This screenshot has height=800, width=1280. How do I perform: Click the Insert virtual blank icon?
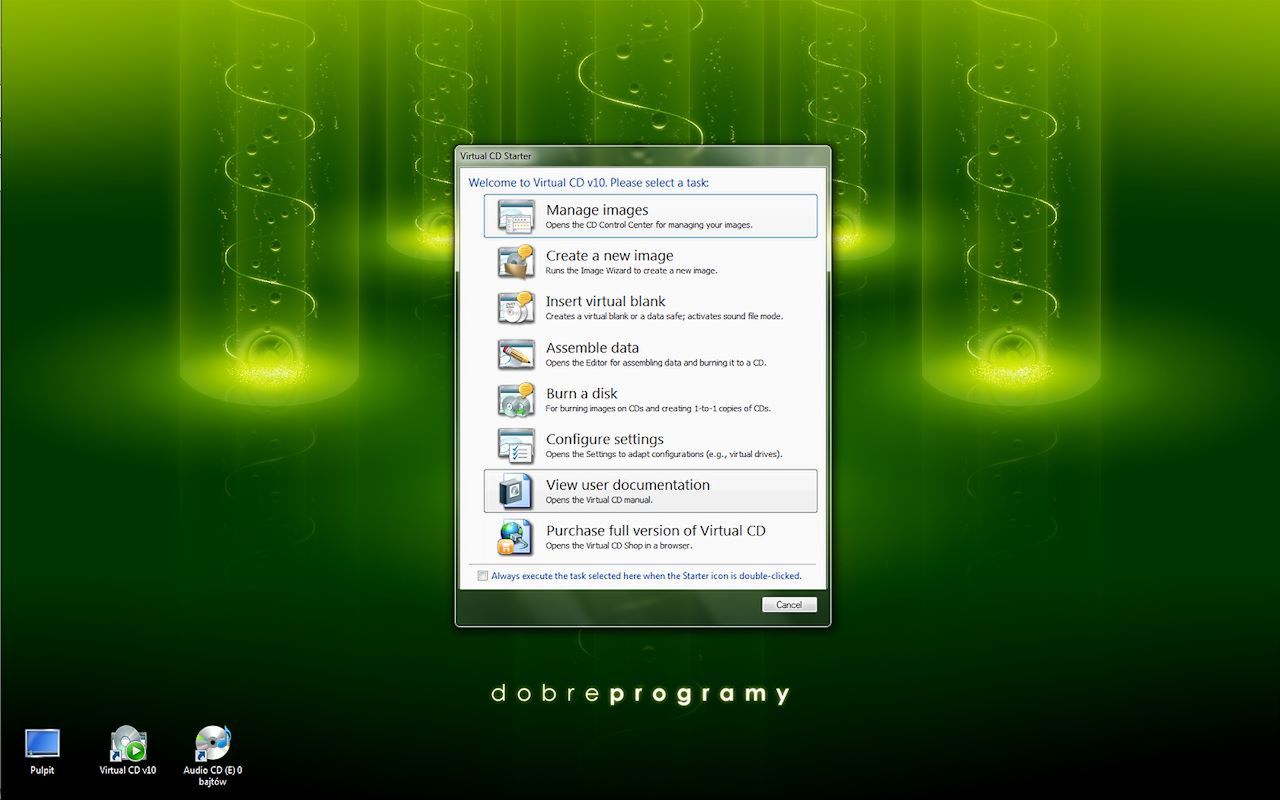(x=516, y=307)
